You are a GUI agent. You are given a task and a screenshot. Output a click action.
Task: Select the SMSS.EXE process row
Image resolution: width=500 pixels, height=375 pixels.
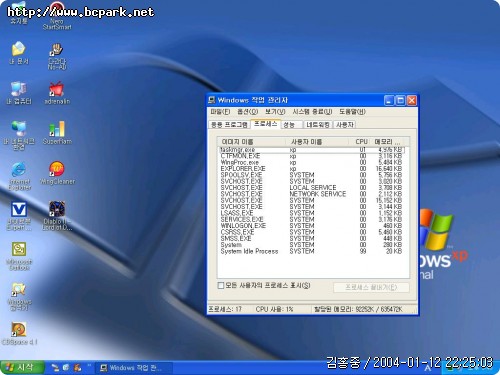(x=311, y=238)
